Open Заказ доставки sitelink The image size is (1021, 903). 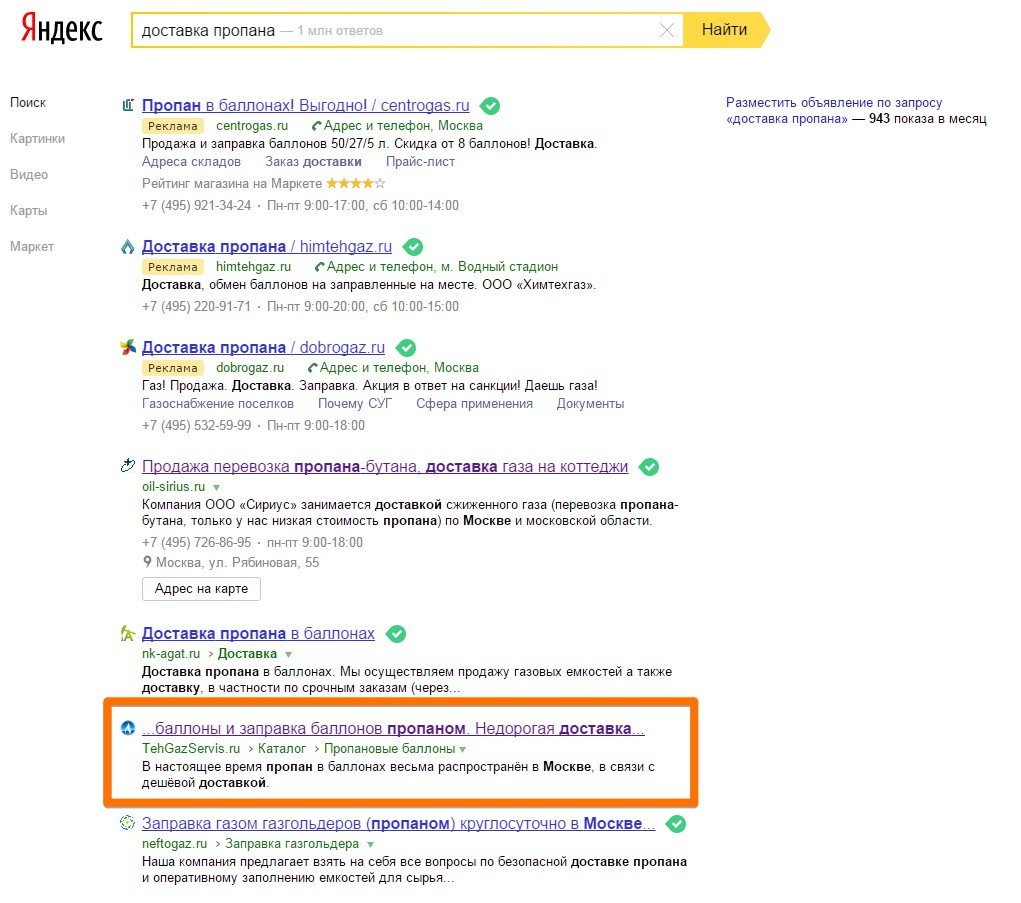(x=313, y=161)
